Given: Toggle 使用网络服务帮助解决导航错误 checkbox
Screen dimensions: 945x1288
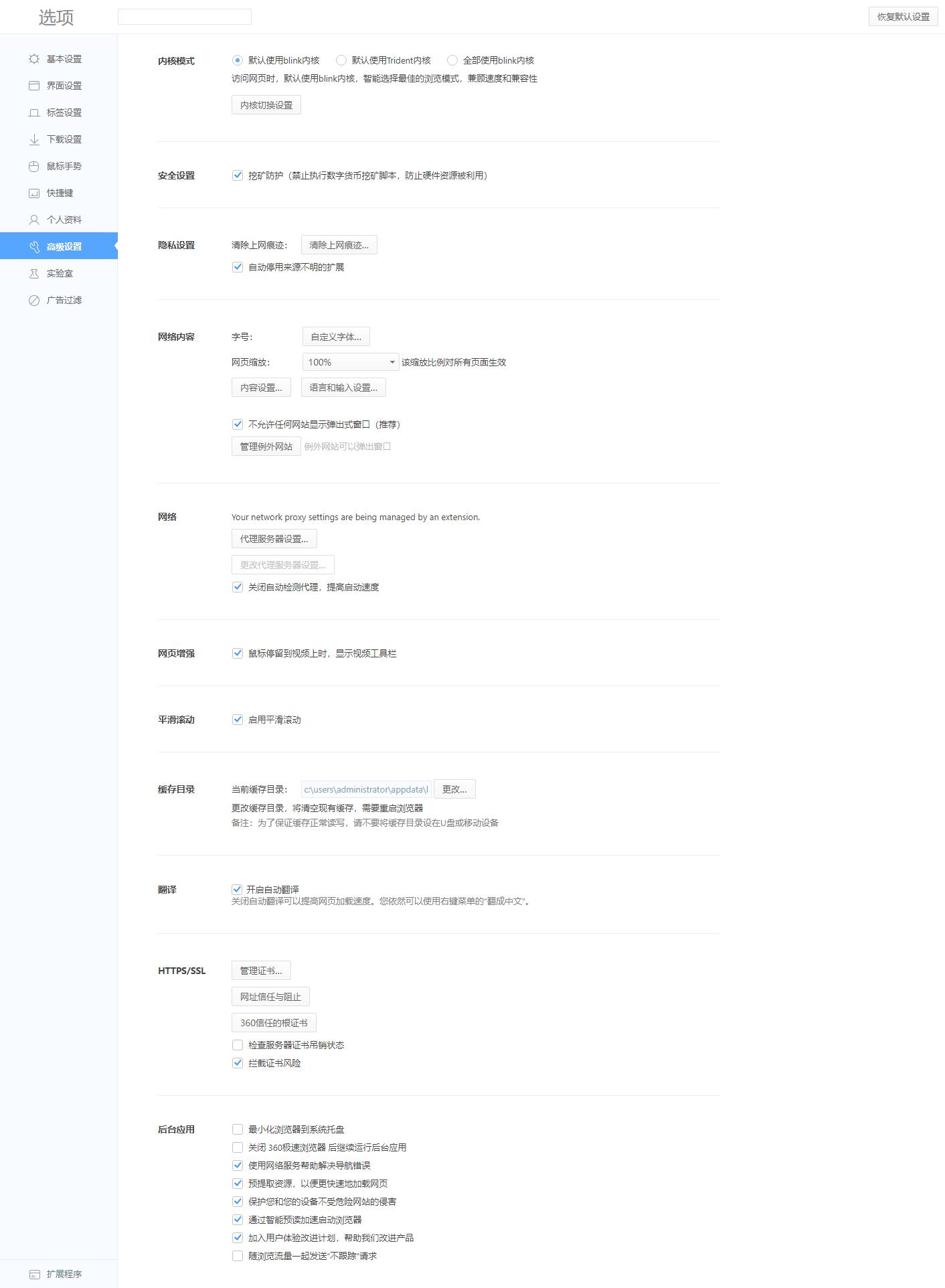Looking at the screenshot, I should point(237,1165).
